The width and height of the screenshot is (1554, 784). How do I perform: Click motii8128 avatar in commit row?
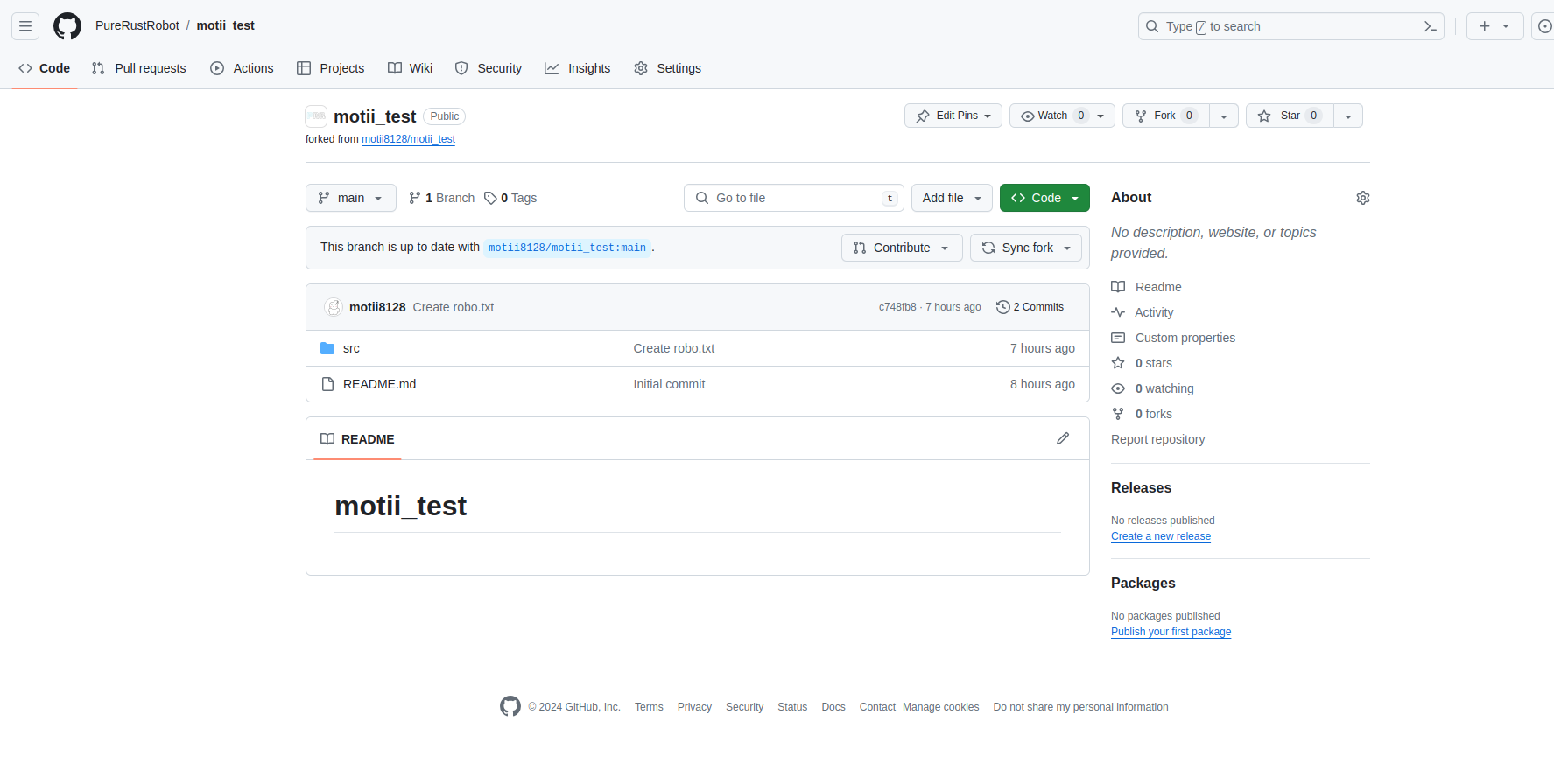[334, 307]
